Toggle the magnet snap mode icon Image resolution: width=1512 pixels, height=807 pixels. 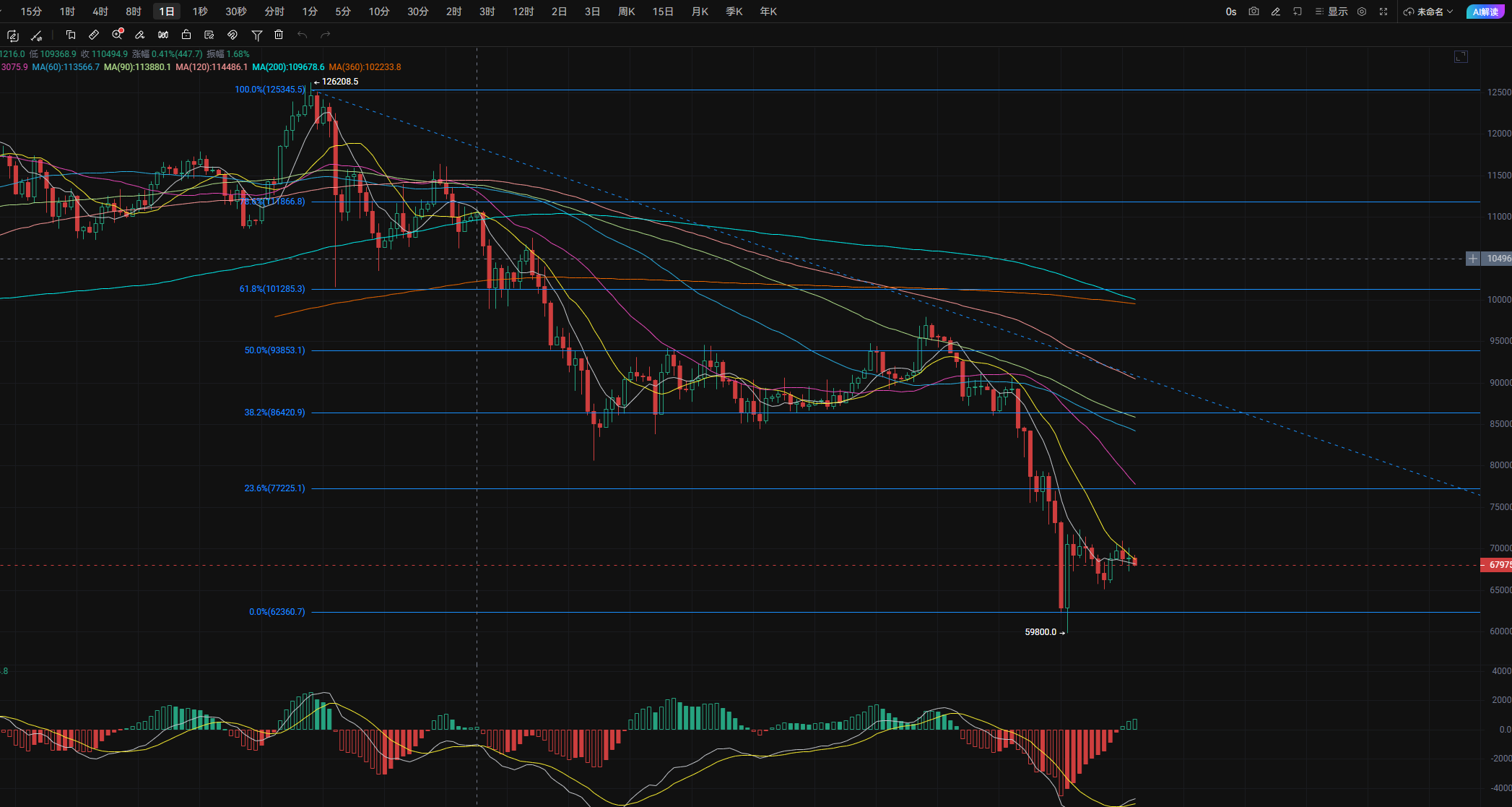233,35
